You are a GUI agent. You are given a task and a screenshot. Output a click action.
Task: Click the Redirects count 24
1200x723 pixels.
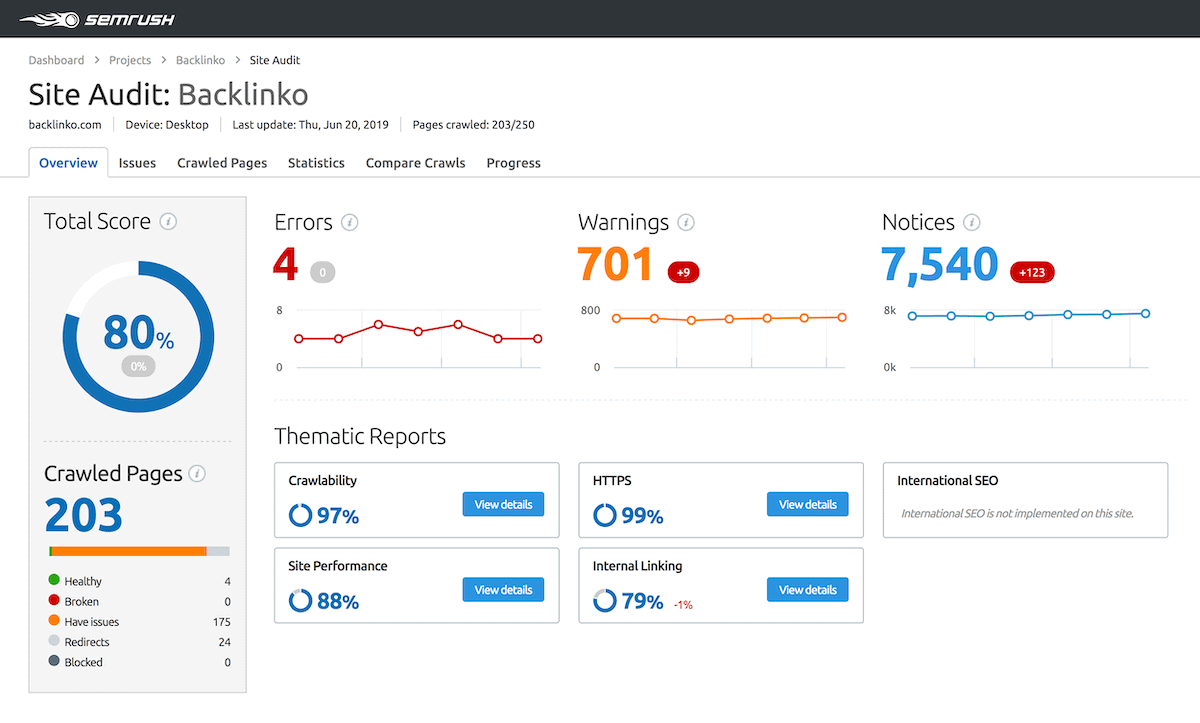[x=225, y=642]
